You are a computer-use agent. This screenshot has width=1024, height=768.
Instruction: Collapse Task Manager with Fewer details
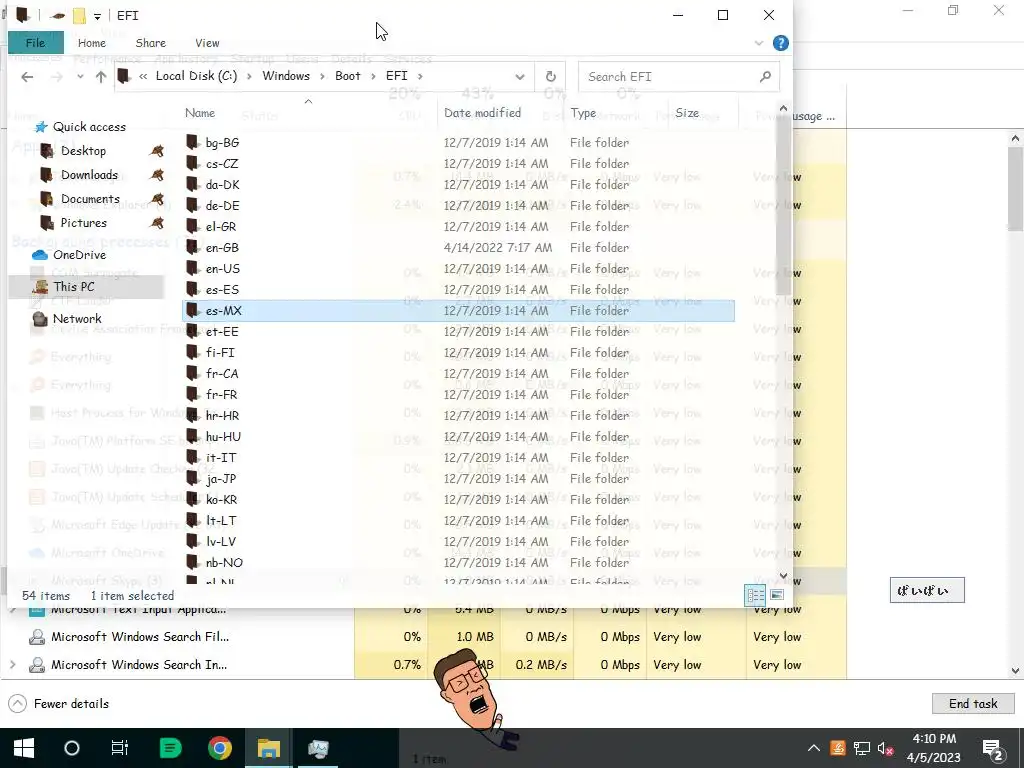[x=59, y=703]
